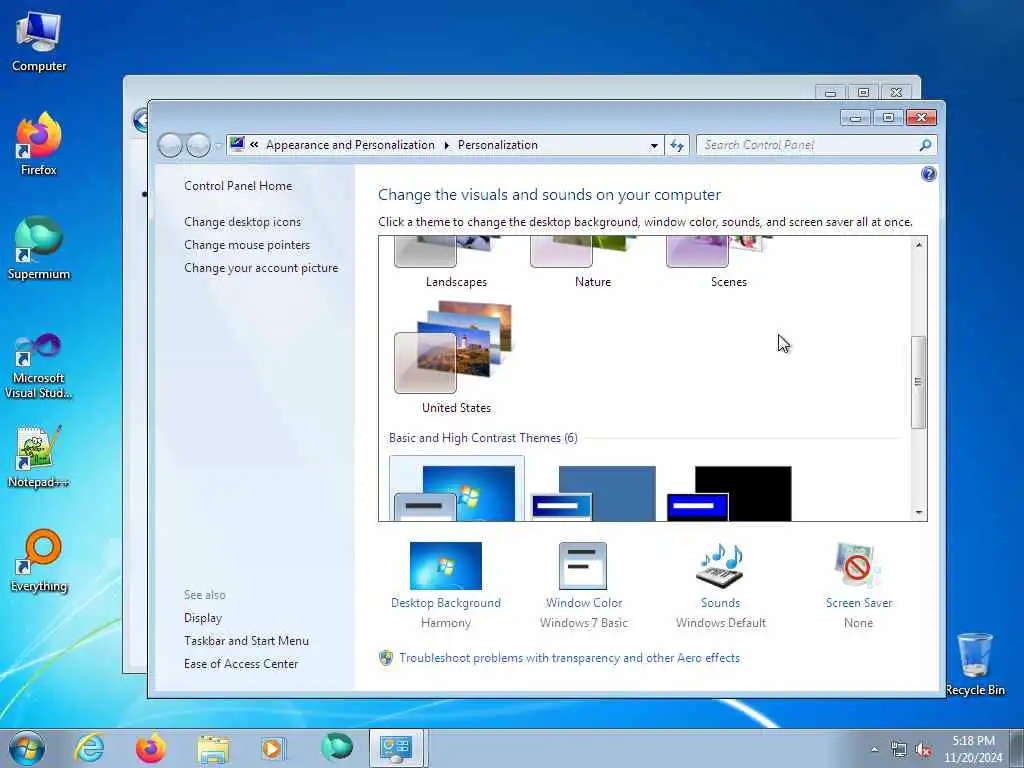Select the Nature theme

(x=592, y=263)
